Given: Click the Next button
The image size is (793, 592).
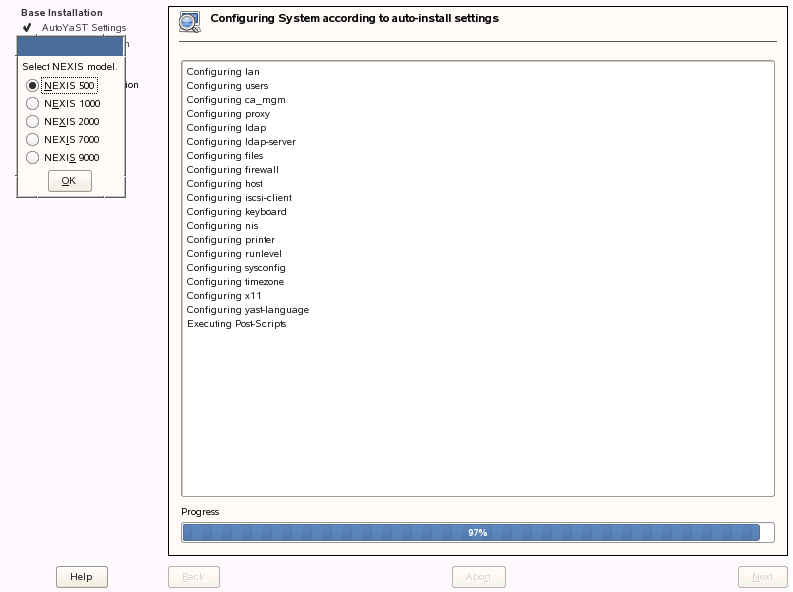Looking at the screenshot, I should pyautogui.click(x=763, y=577).
